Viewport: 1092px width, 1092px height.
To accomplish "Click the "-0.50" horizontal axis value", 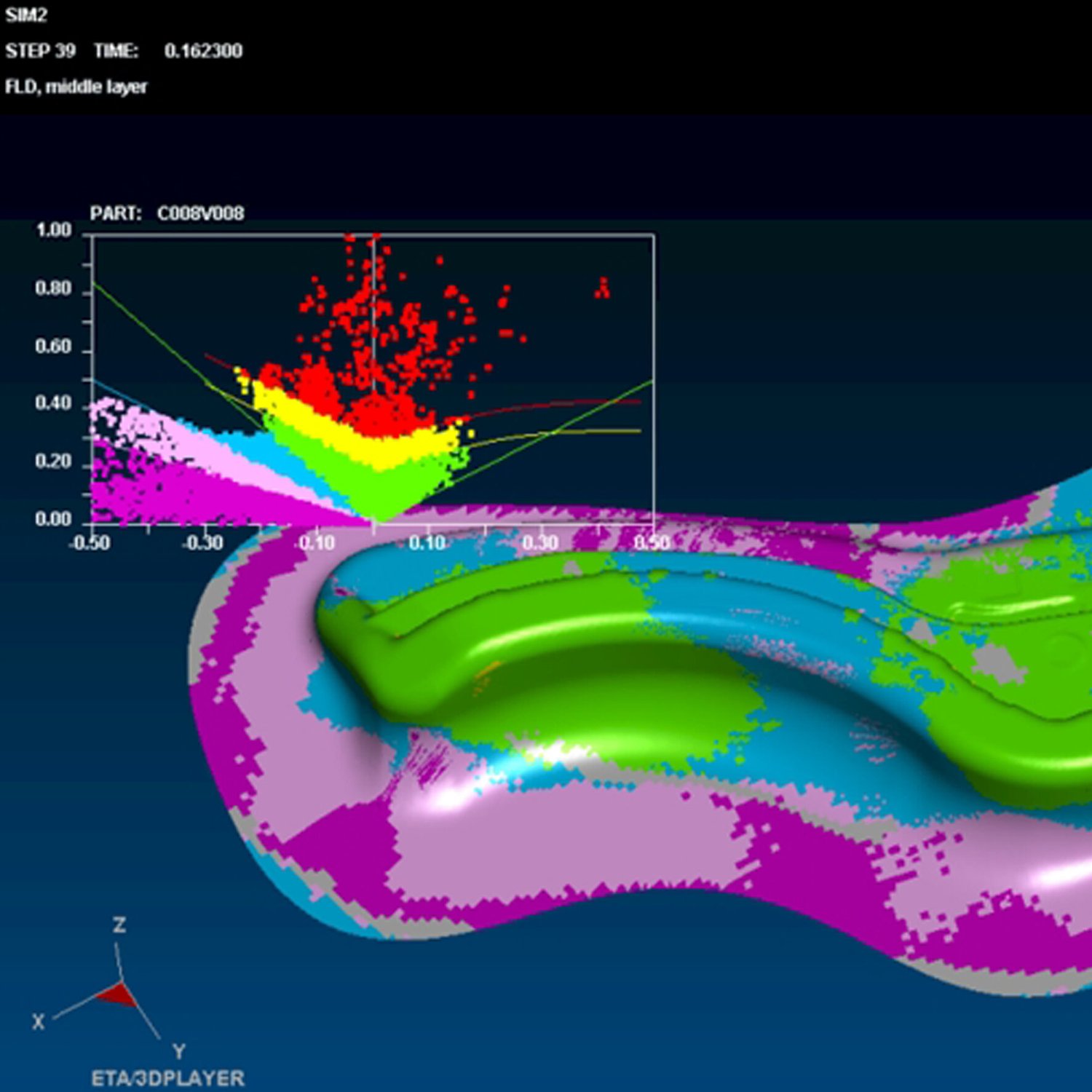I will pos(90,543).
